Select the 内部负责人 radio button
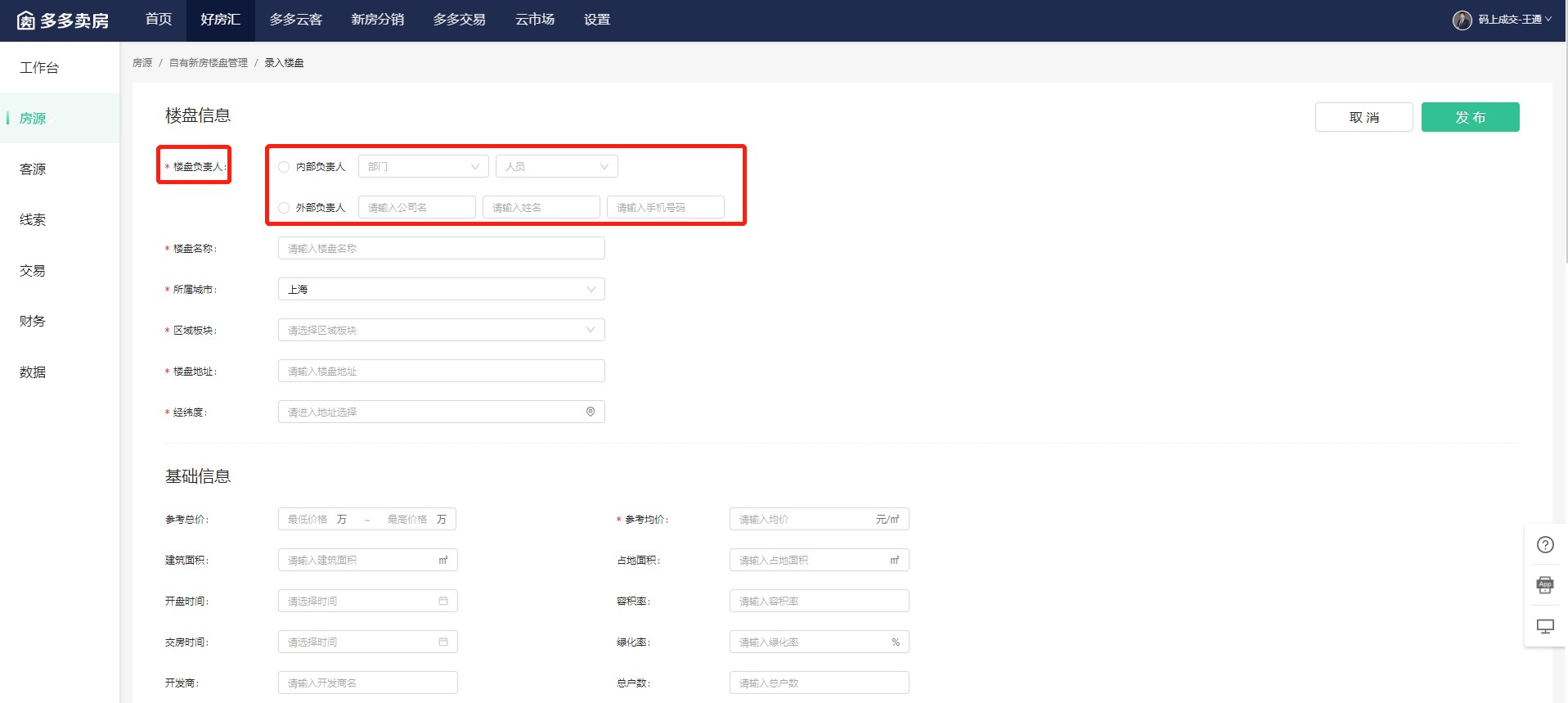The width and height of the screenshot is (1568, 703). pyautogui.click(x=284, y=167)
